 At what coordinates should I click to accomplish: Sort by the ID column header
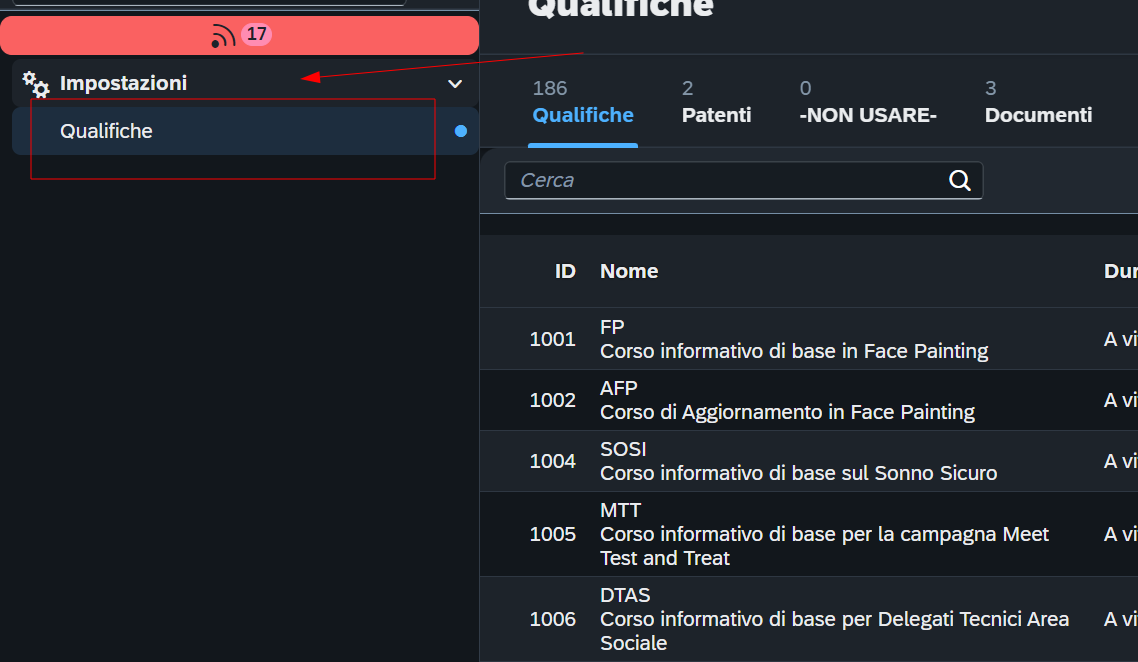(565, 271)
